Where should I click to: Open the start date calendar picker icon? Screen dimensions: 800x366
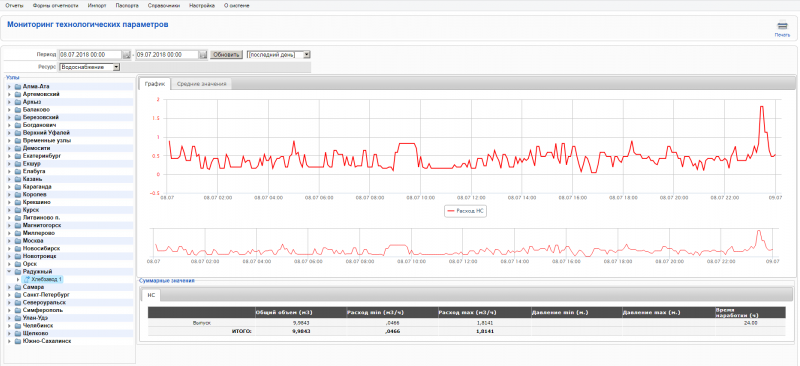point(126,55)
